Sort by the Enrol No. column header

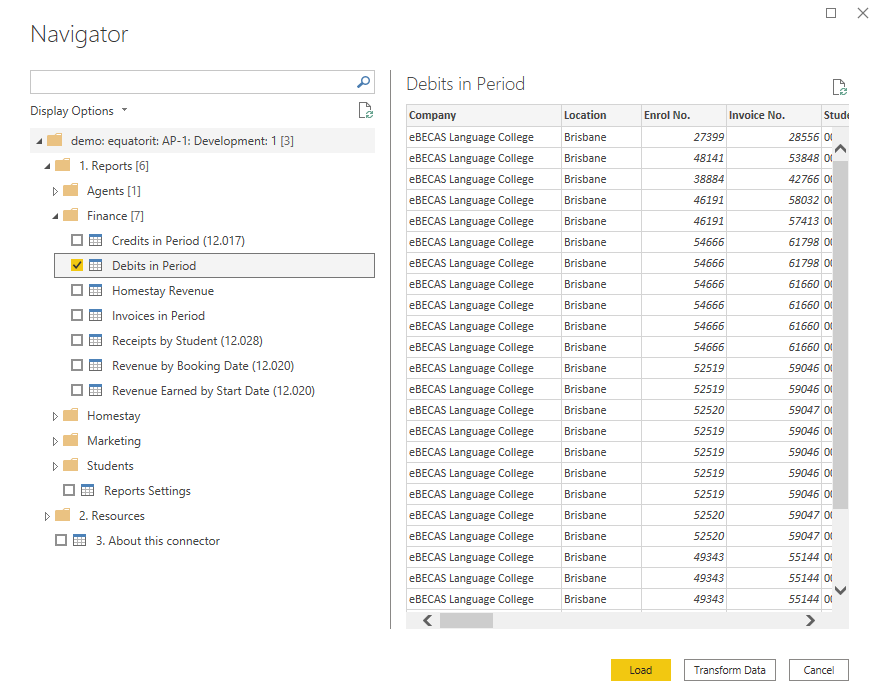667,115
